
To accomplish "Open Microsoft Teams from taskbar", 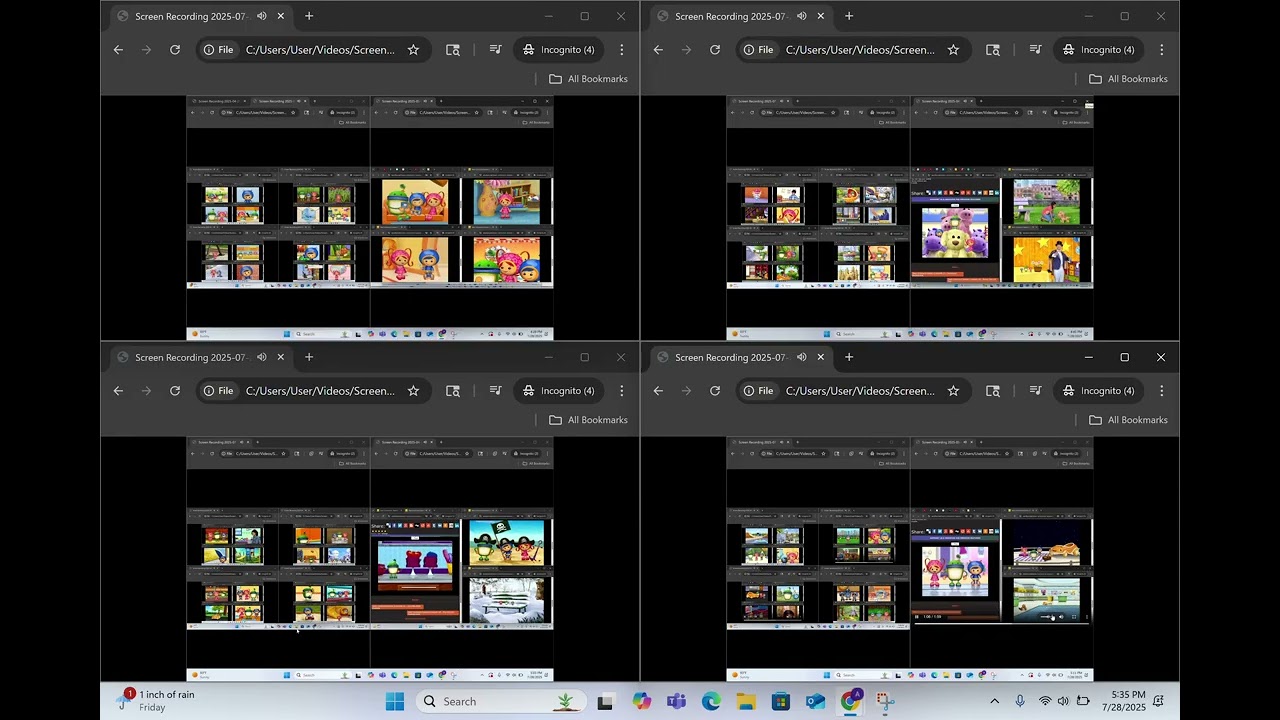I will (x=676, y=701).
